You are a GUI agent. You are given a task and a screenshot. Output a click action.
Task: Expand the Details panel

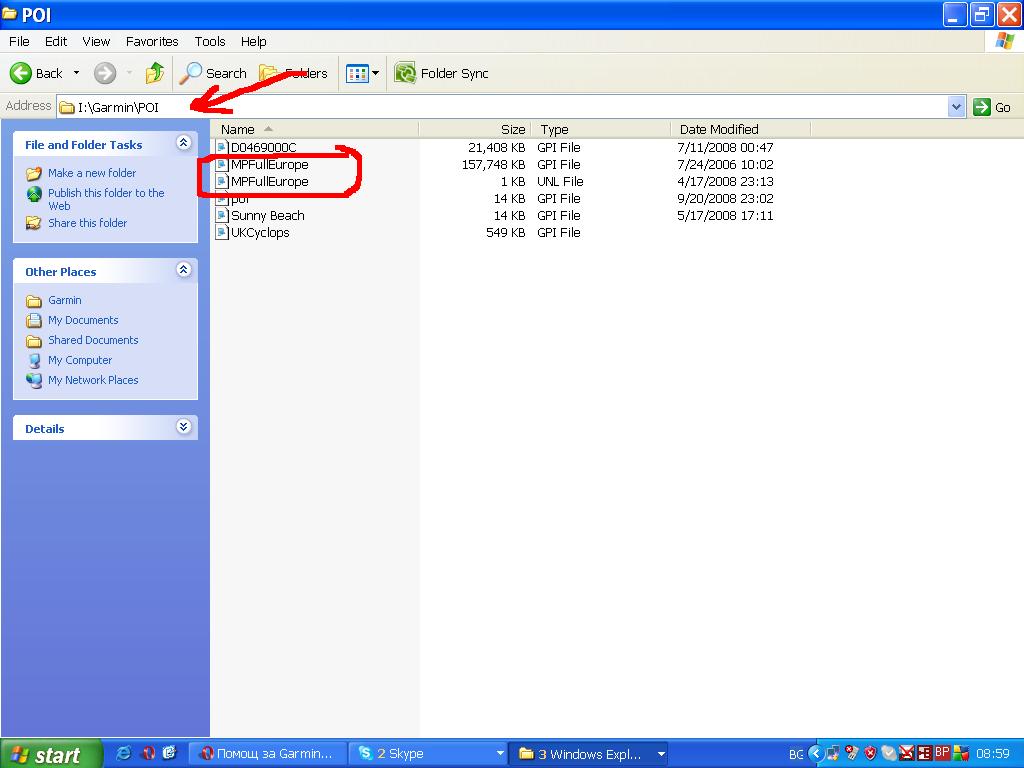click(x=183, y=427)
